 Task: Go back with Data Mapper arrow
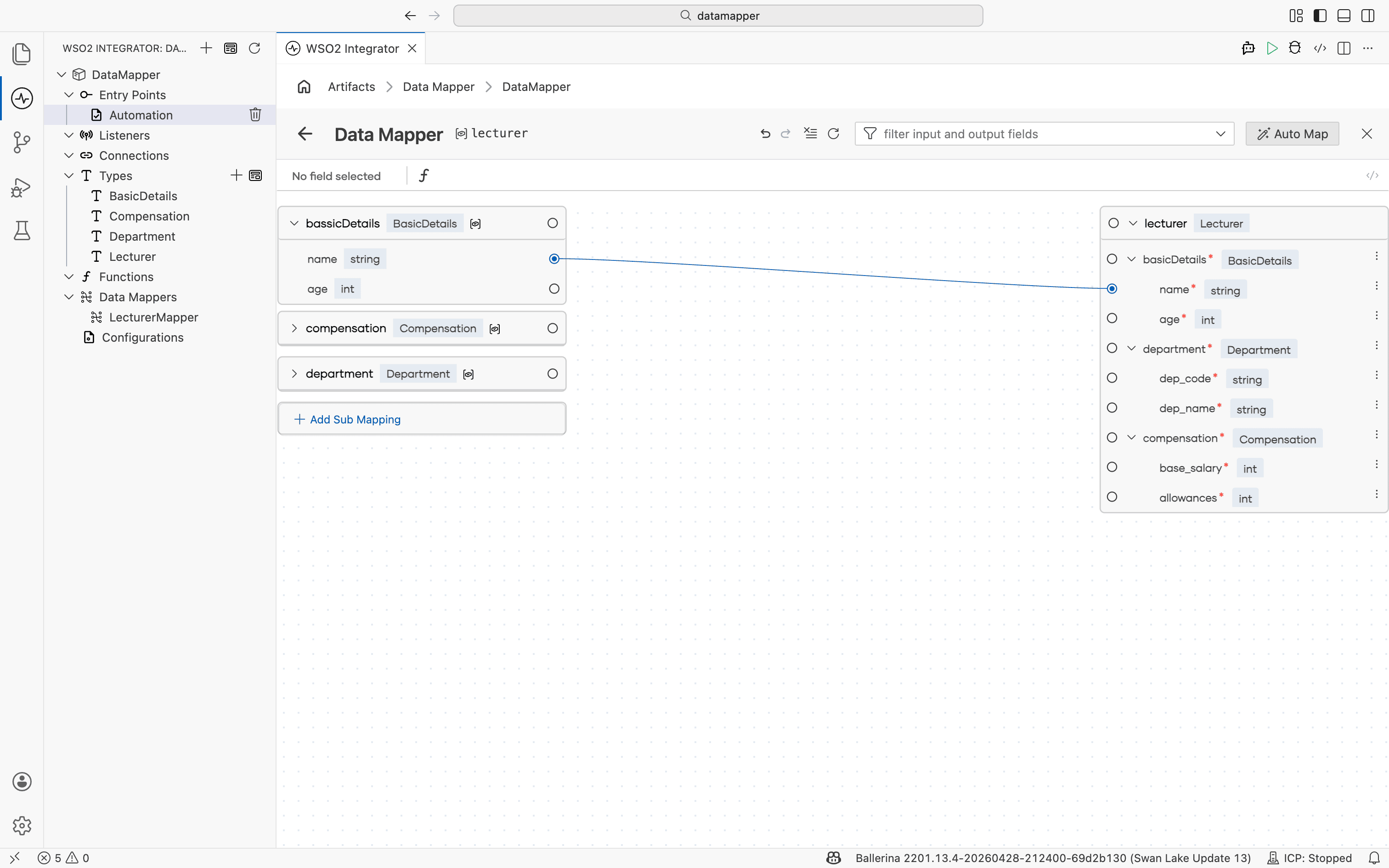pyautogui.click(x=305, y=134)
